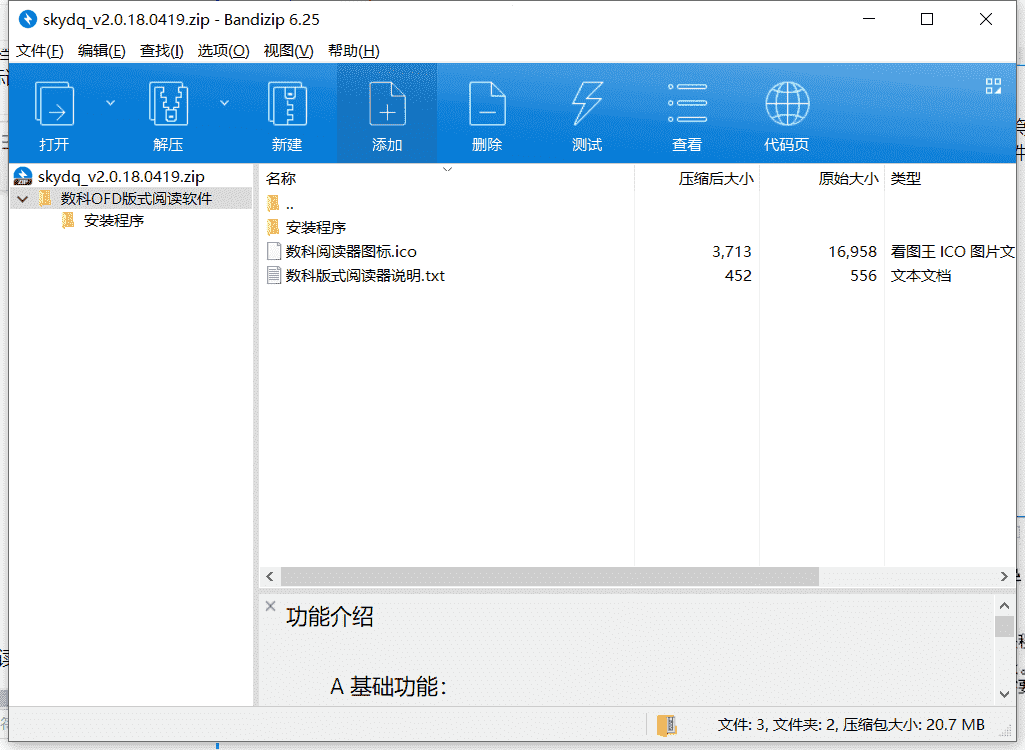Click the ico file icon beside 数科阅读器图标.ico
Screen dimensions: 1025x750
pos(274,252)
